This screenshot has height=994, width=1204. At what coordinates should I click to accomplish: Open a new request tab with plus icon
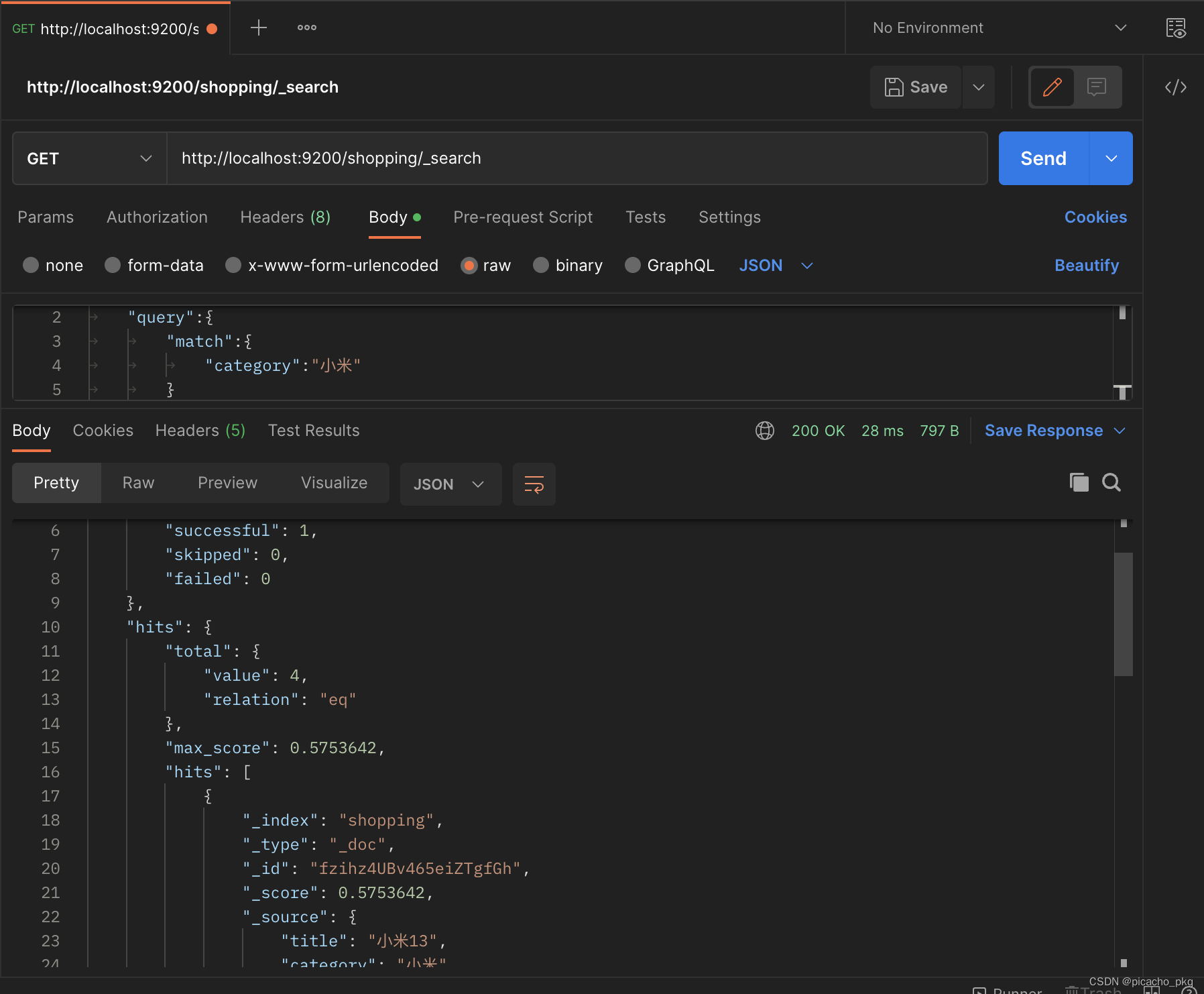258,27
